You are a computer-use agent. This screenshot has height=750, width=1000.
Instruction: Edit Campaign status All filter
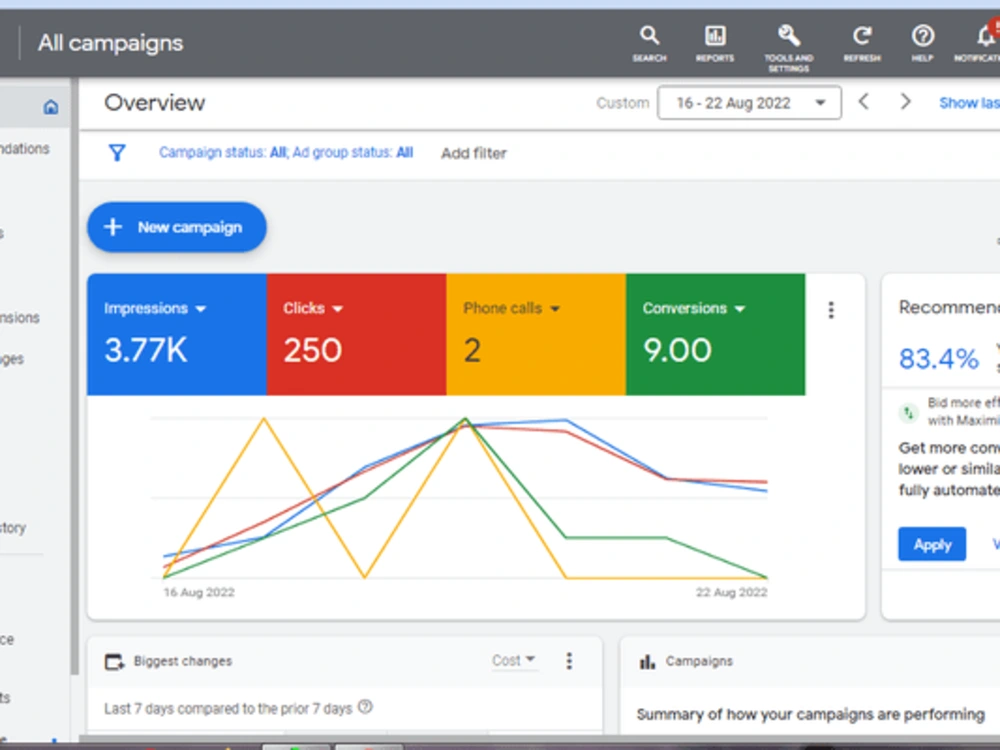click(286, 152)
